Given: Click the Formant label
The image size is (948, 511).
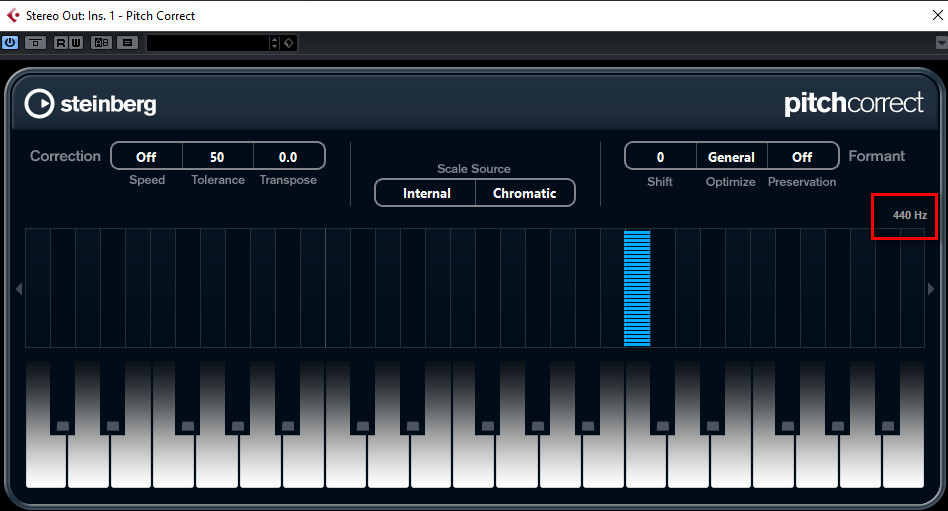Looking at the screenshot, I should point(877,156).
